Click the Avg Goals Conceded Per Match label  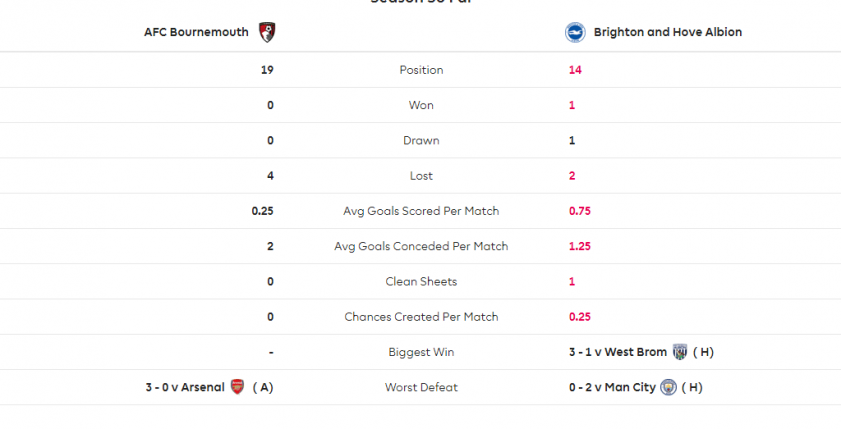pyautogui.click(x=421, y=246)
